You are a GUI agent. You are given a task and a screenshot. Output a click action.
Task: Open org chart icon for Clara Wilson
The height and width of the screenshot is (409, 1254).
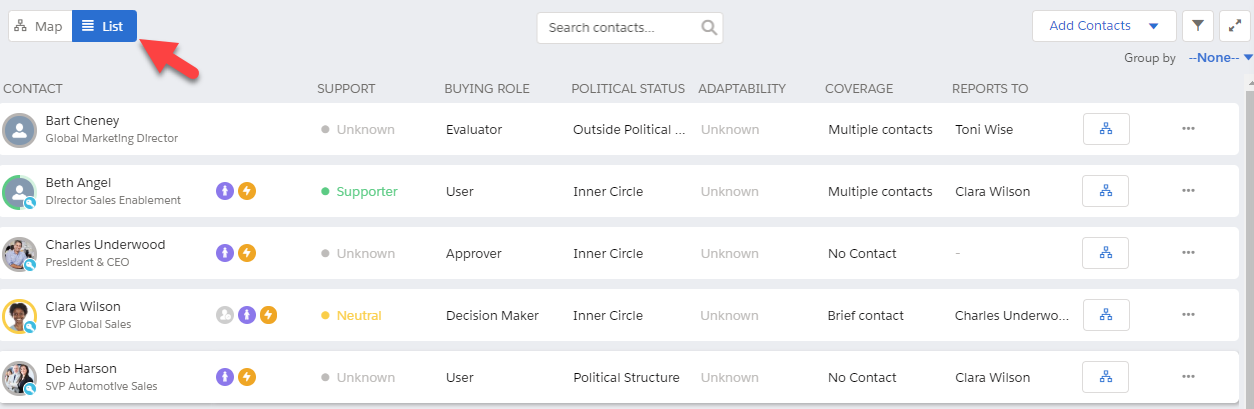(x=1106, y=315)
